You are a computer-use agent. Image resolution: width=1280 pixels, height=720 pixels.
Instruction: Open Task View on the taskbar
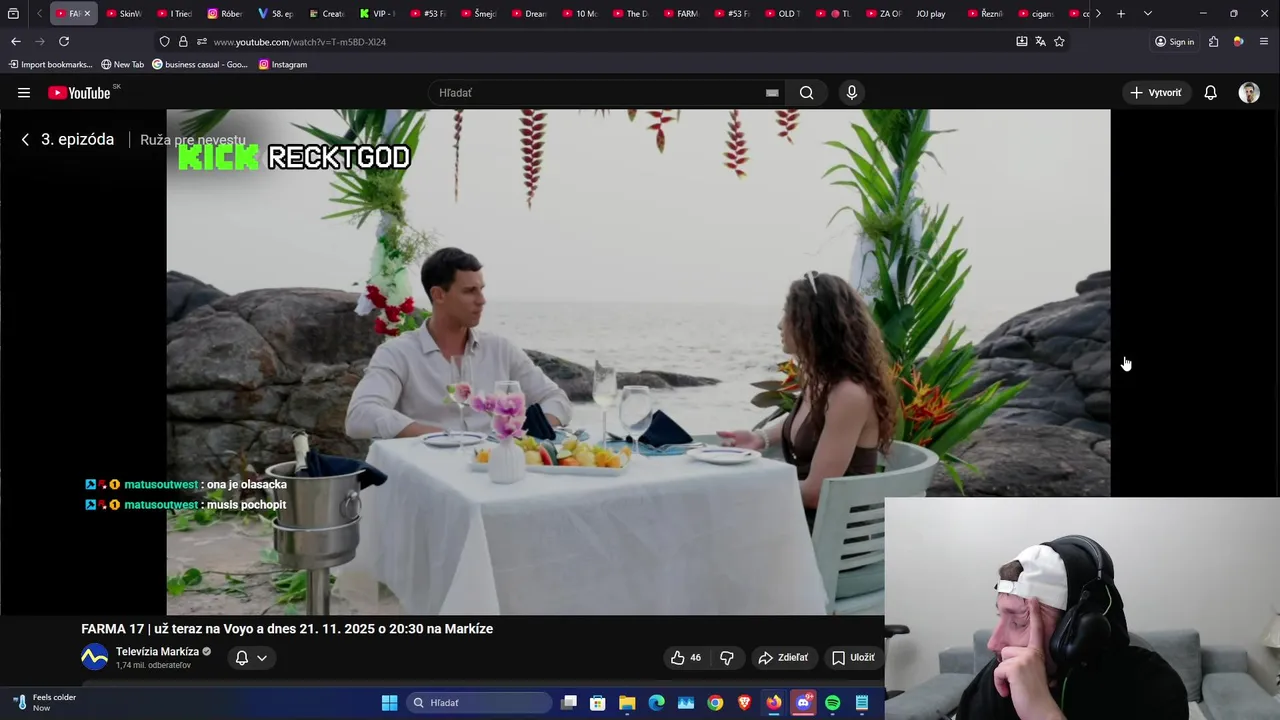point(569,703)
